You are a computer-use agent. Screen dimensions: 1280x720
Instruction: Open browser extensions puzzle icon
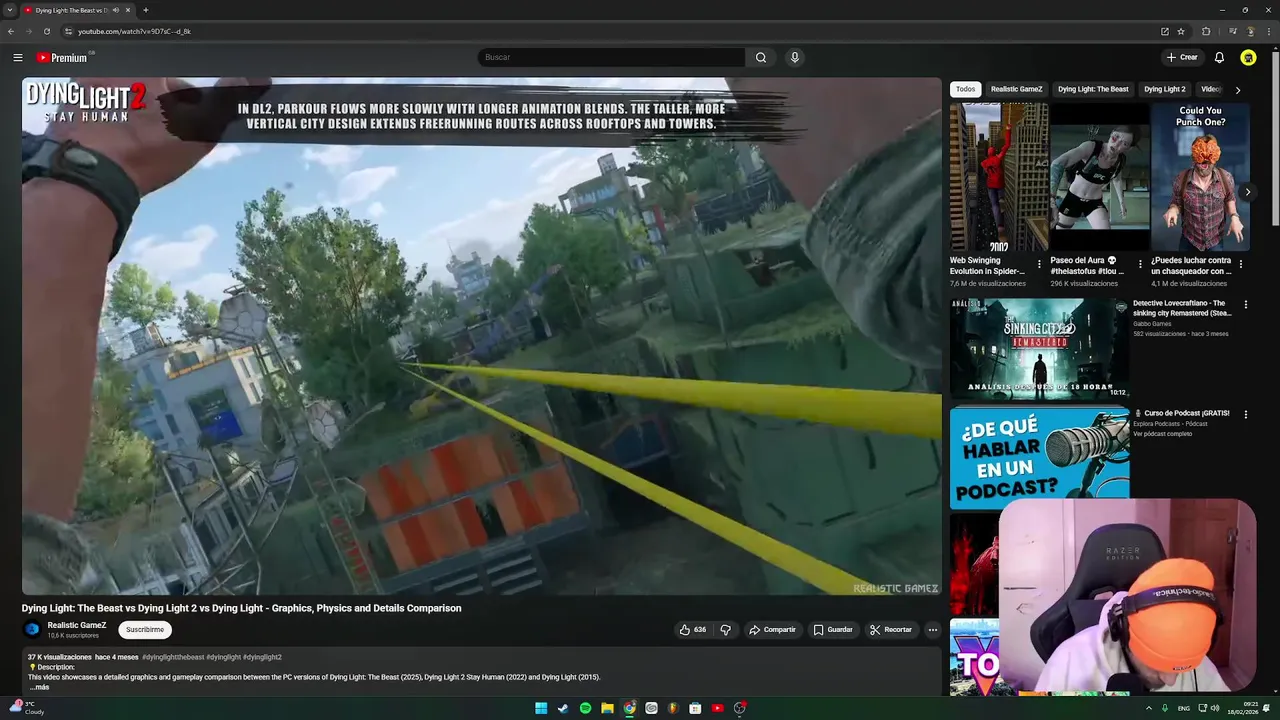click(x=1206, y=31)
